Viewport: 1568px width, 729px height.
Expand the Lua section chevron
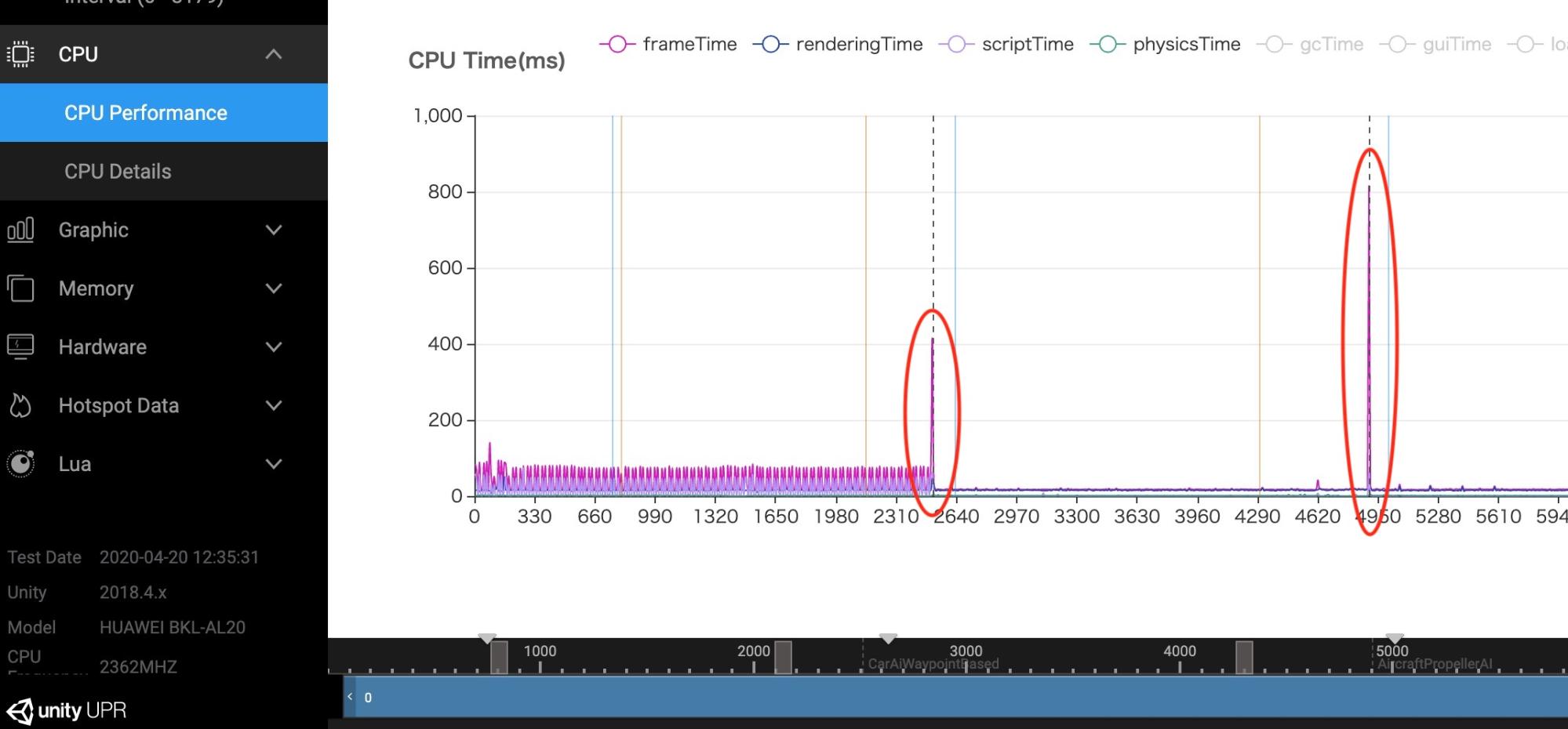point(273,464)
